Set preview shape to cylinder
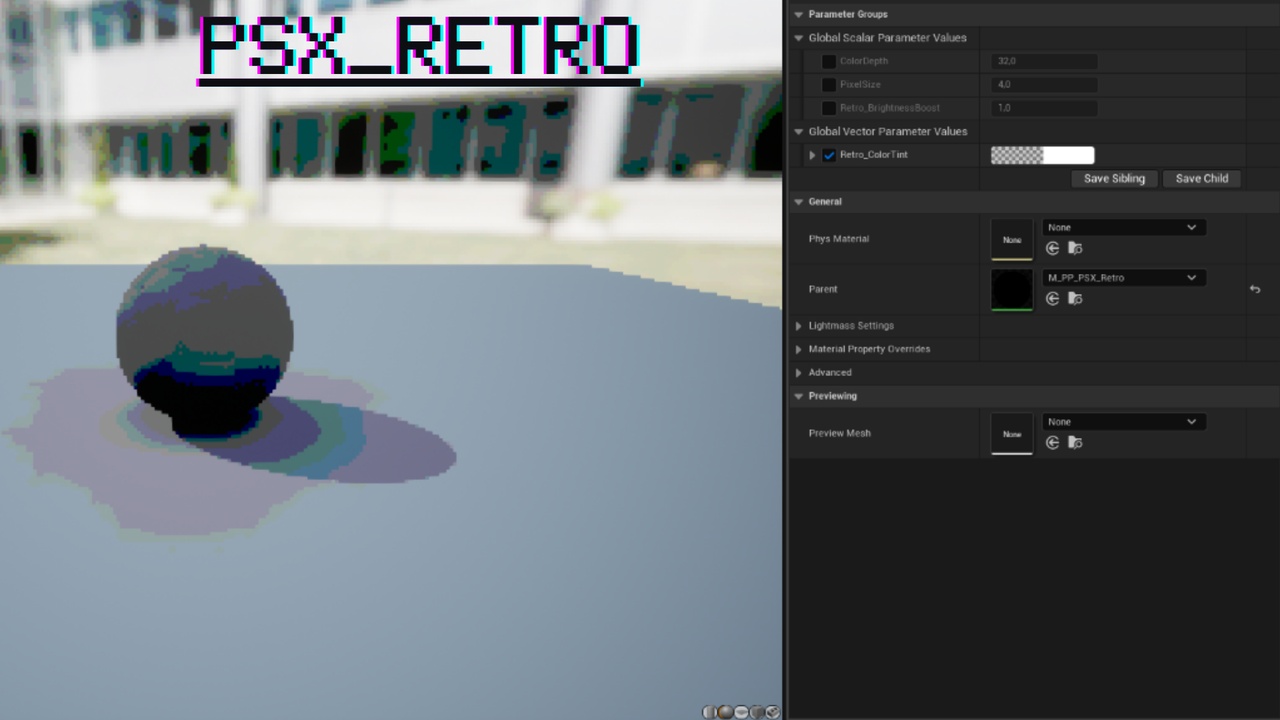The height and width of the screenshot is (720, 1280). click(709, 712)
